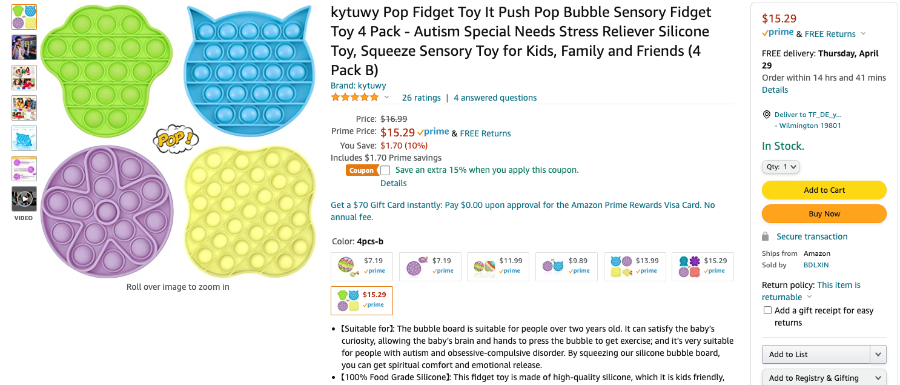Tick the 15% coupon checkbox
Viewport: 900px width, 385px height.
(x=385, y=170)
